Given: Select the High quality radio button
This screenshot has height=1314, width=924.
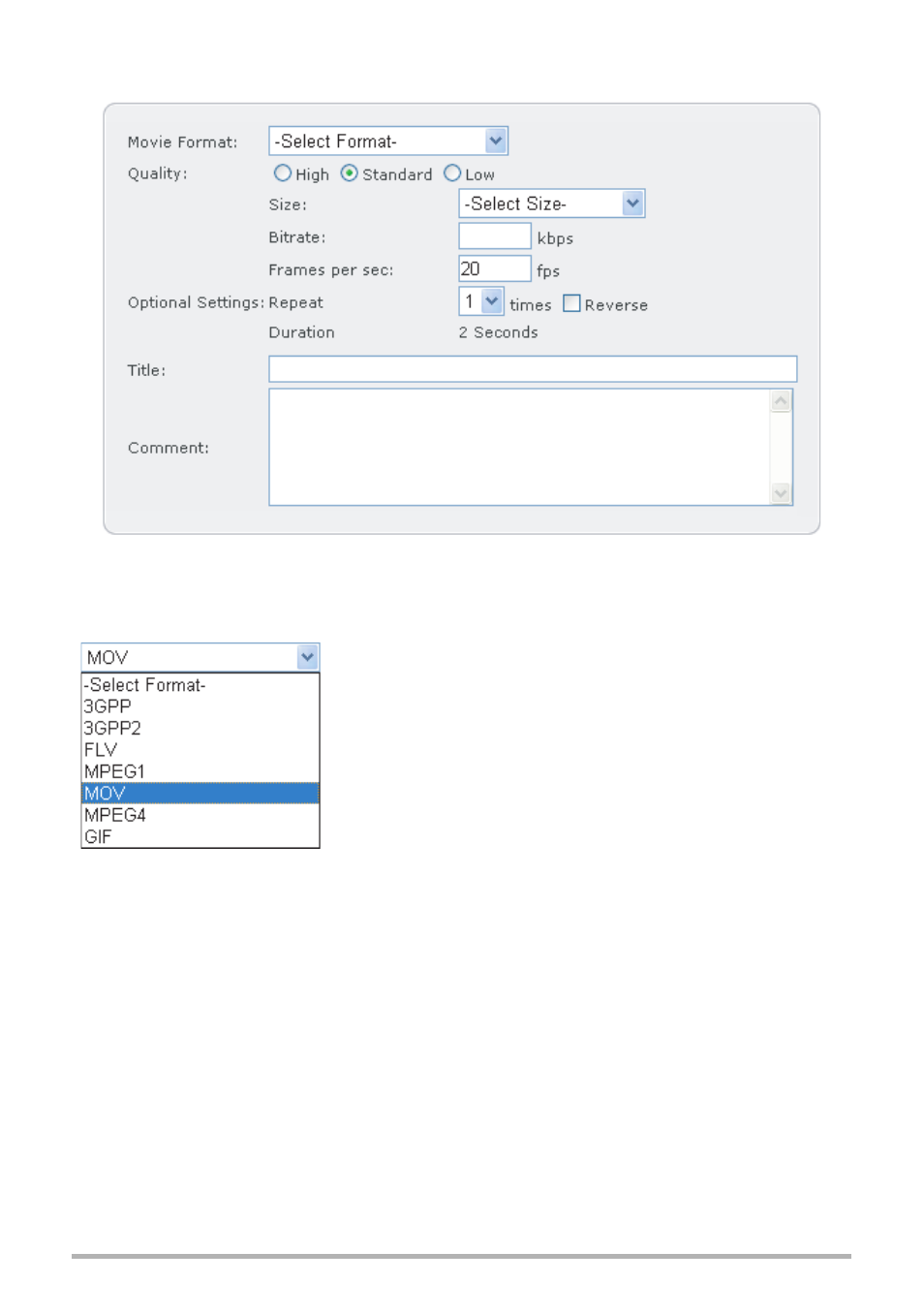Looking at the screenshot, I should tap(283, 173).
